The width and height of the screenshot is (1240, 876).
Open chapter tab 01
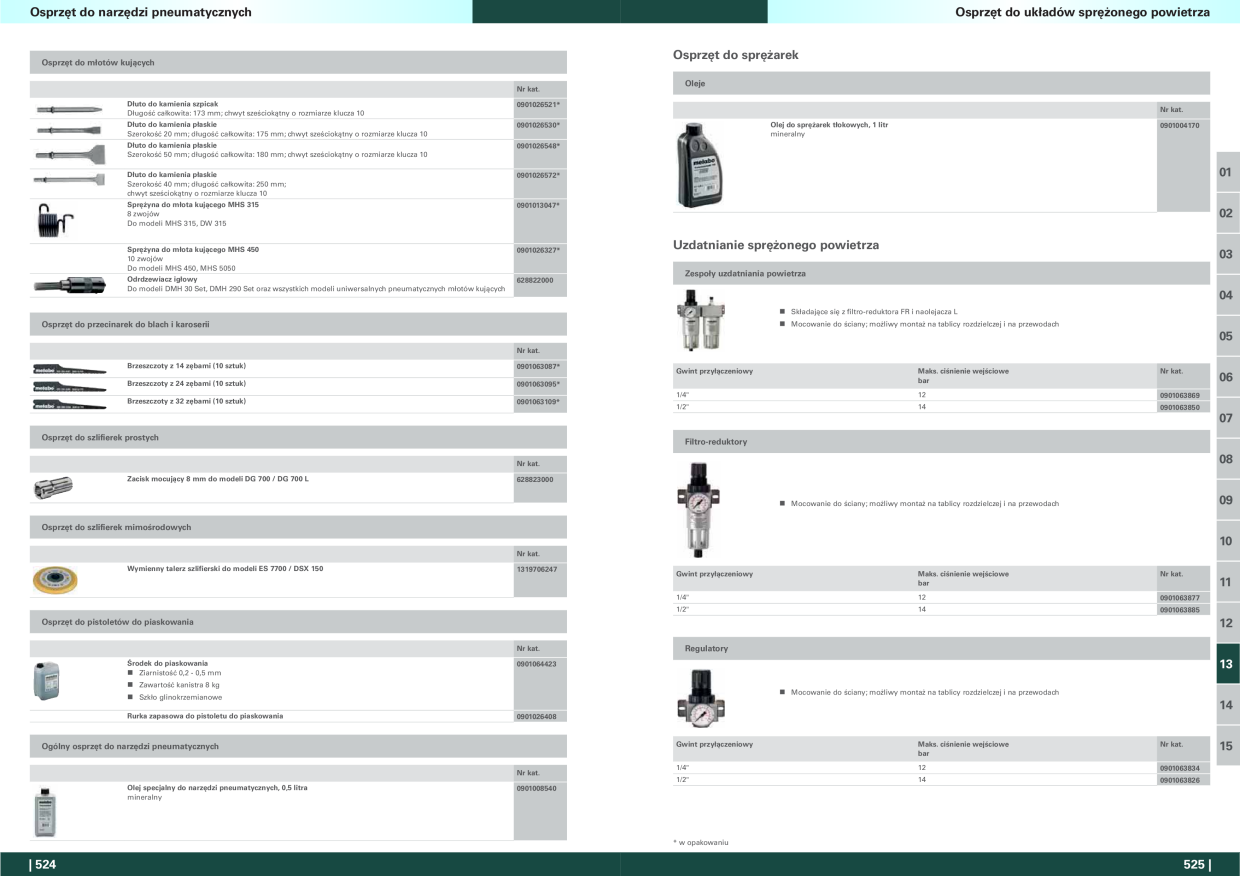point(1227,172)
